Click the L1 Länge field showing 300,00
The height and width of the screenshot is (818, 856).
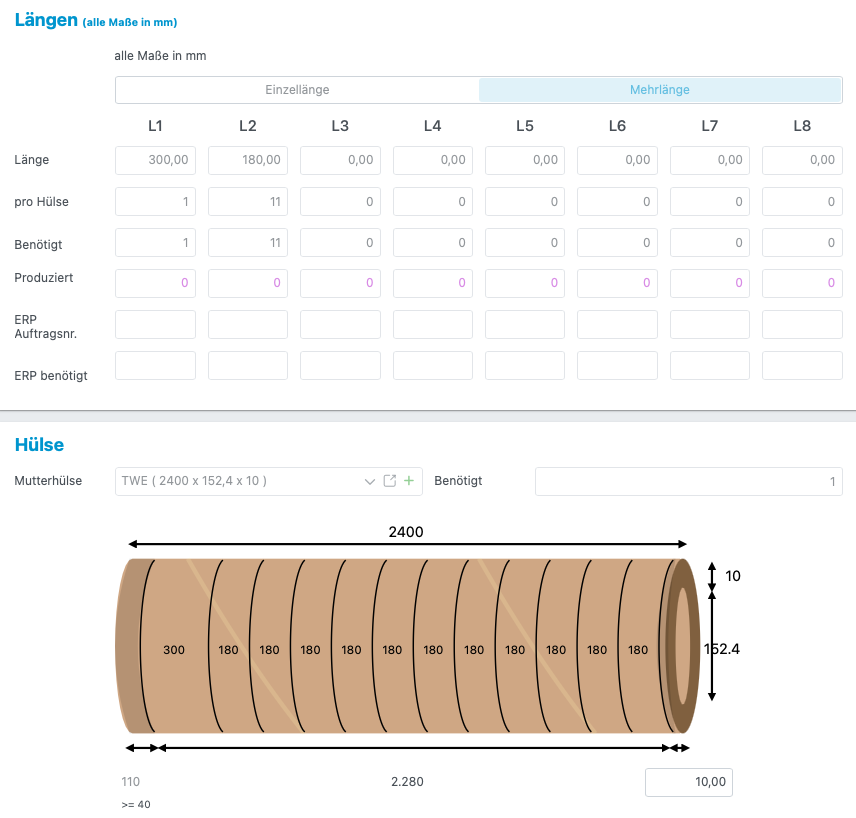155,160
